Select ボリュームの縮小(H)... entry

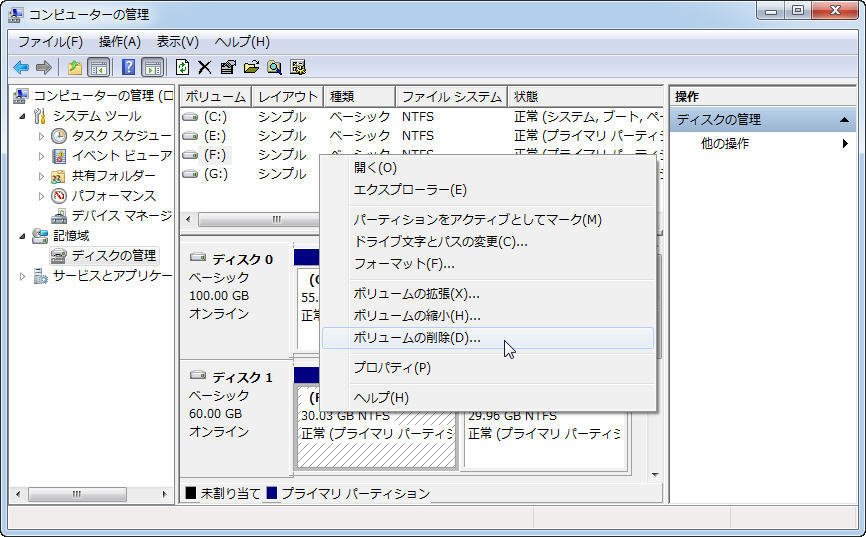(x=489, y=316)
